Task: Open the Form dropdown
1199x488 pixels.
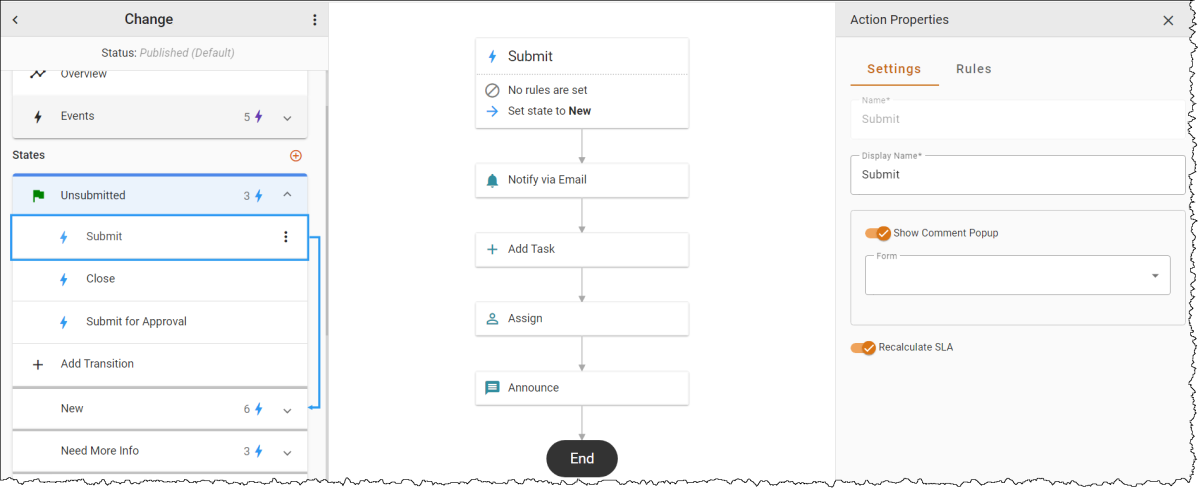Action: point(1018,275)
